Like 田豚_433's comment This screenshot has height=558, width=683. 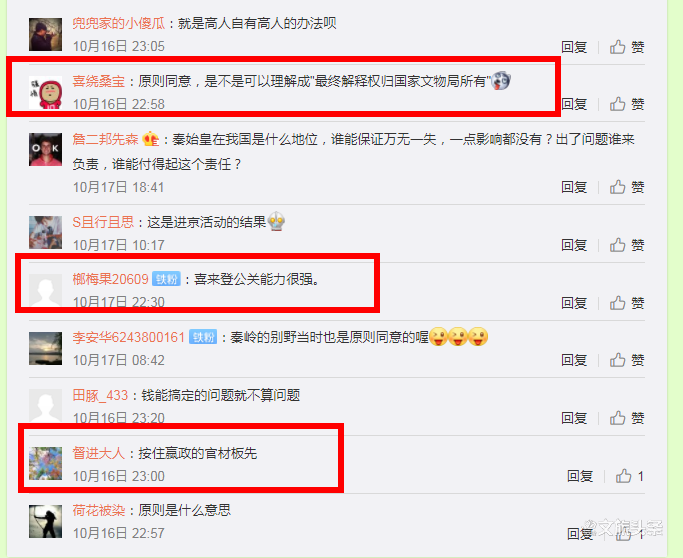tap(626, 418)
